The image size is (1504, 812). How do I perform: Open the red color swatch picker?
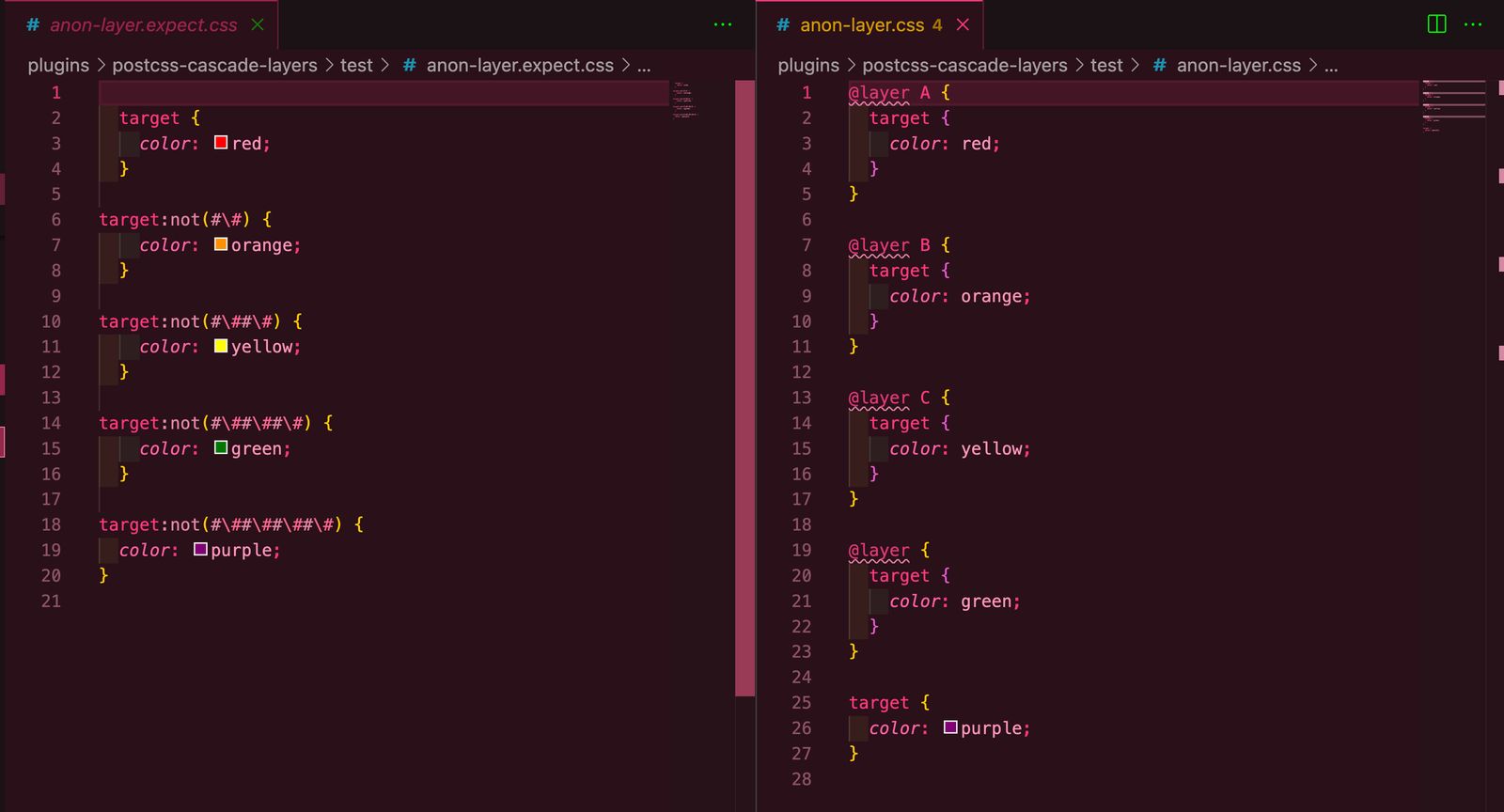click(221, 143)
